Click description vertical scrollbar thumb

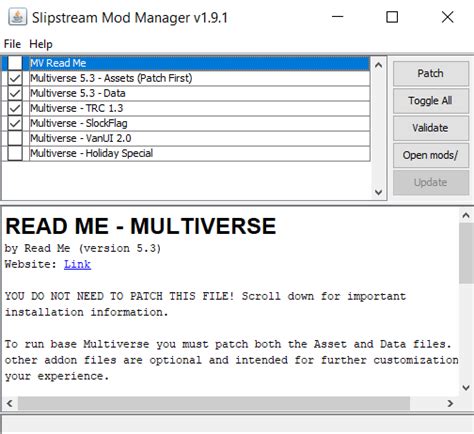coord(466,253)
